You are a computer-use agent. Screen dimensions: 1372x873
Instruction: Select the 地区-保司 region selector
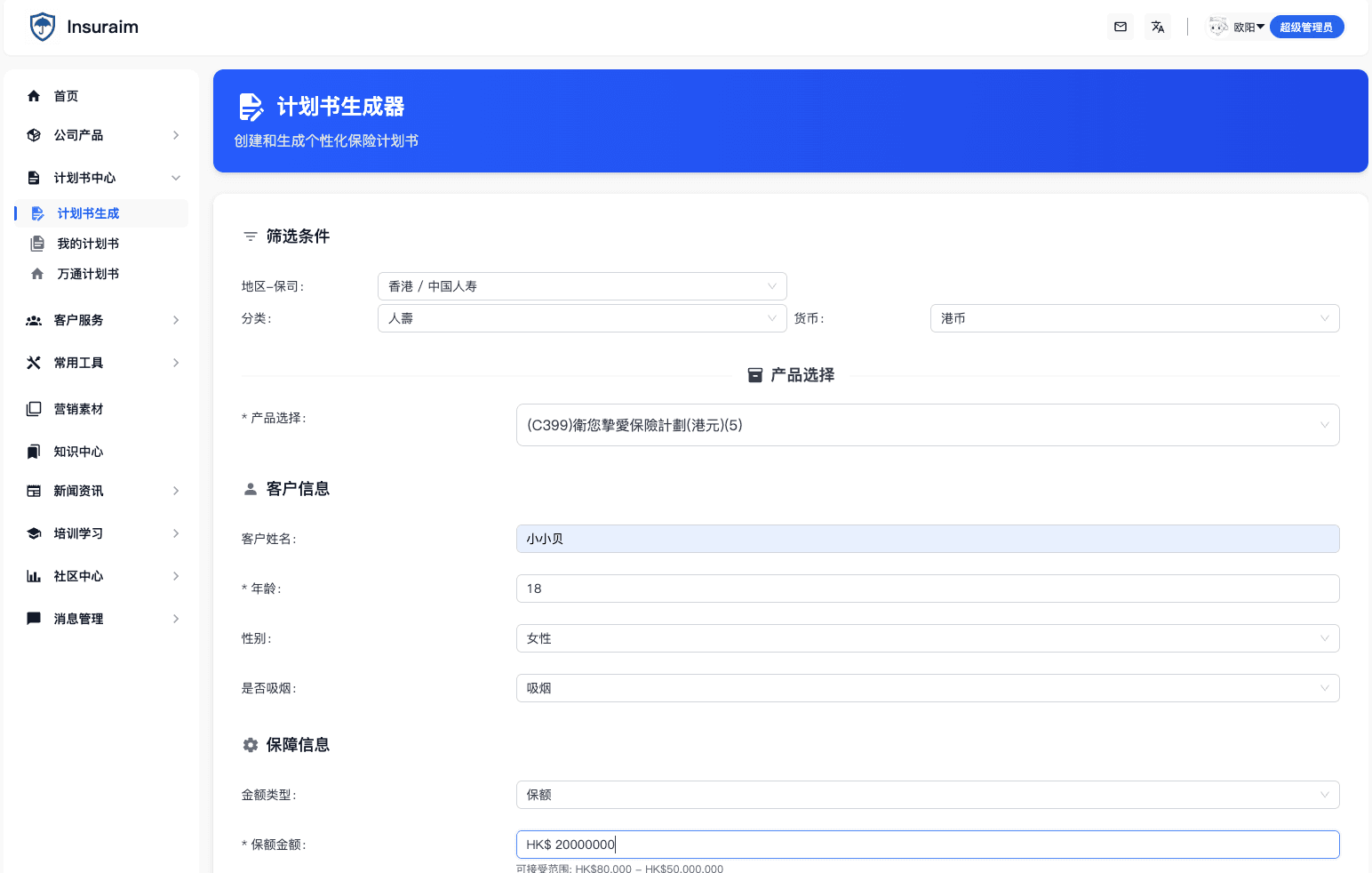pyautogui.click(x=582, y=285)
